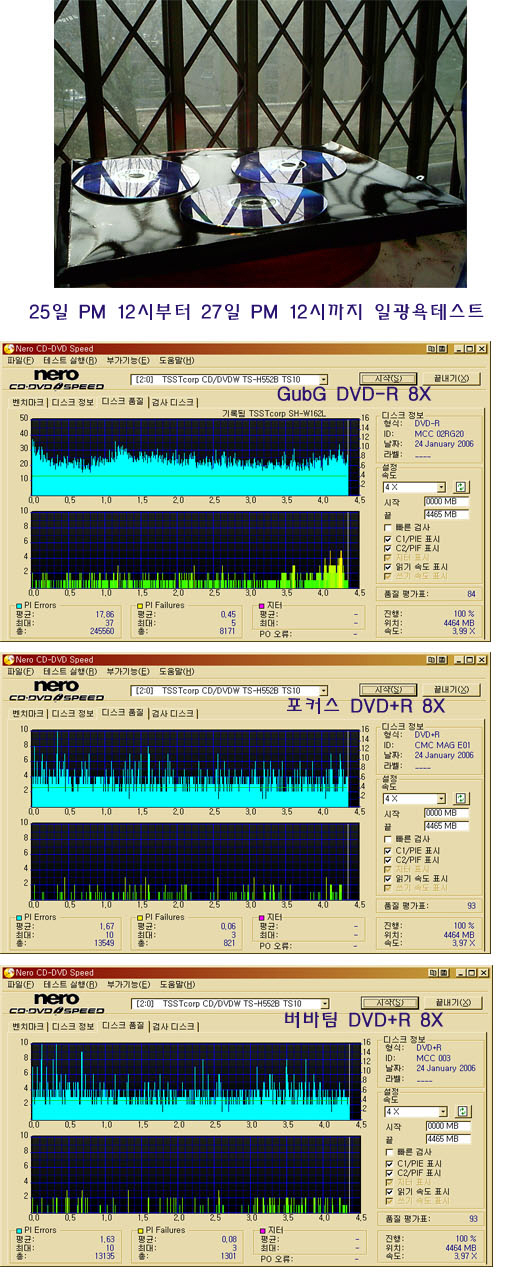Screen dimensions: 530x1276
Task: Click the Nero app icon in 버바팀 DVD+R window title bar
Action: [x=9, y=972]
